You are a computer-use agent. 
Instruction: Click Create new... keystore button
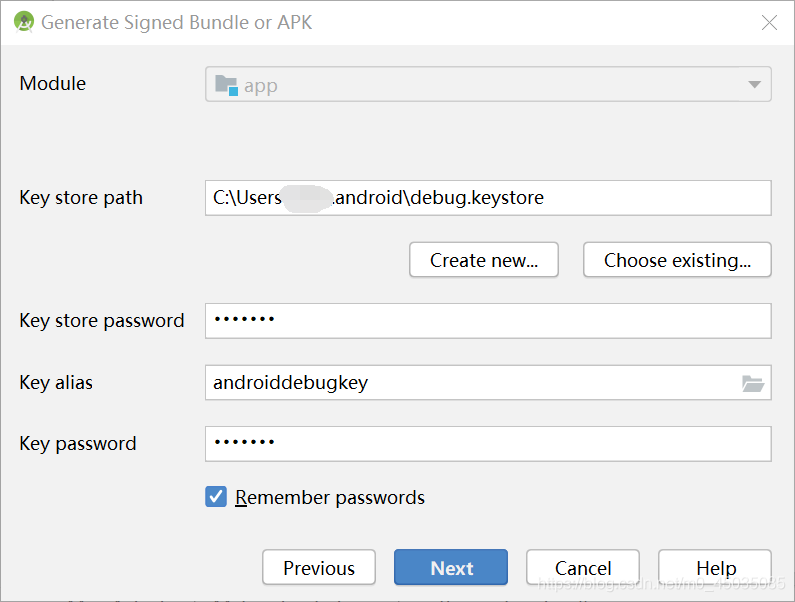(x=484, y=260)
